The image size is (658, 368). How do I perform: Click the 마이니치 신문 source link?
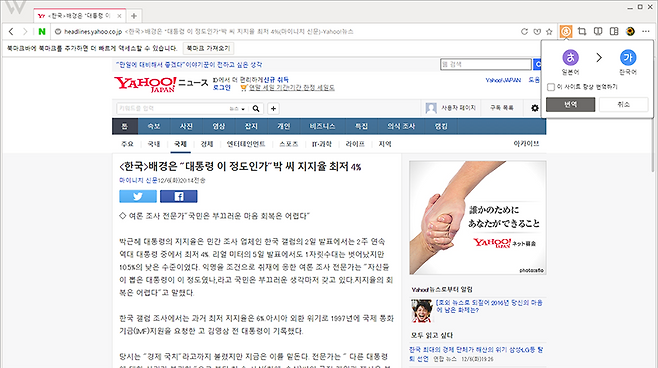138,180
